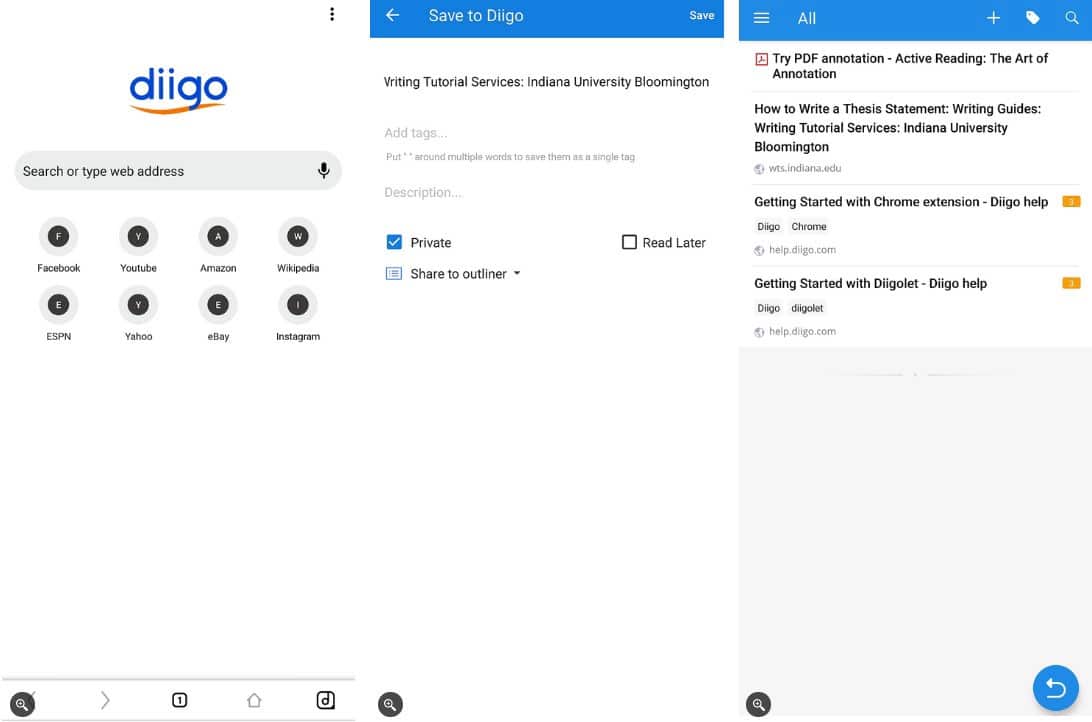This screenshot has height=722, width=1092.
Task: Tap the plus icon to add item
Action: [x=993, y=18]
